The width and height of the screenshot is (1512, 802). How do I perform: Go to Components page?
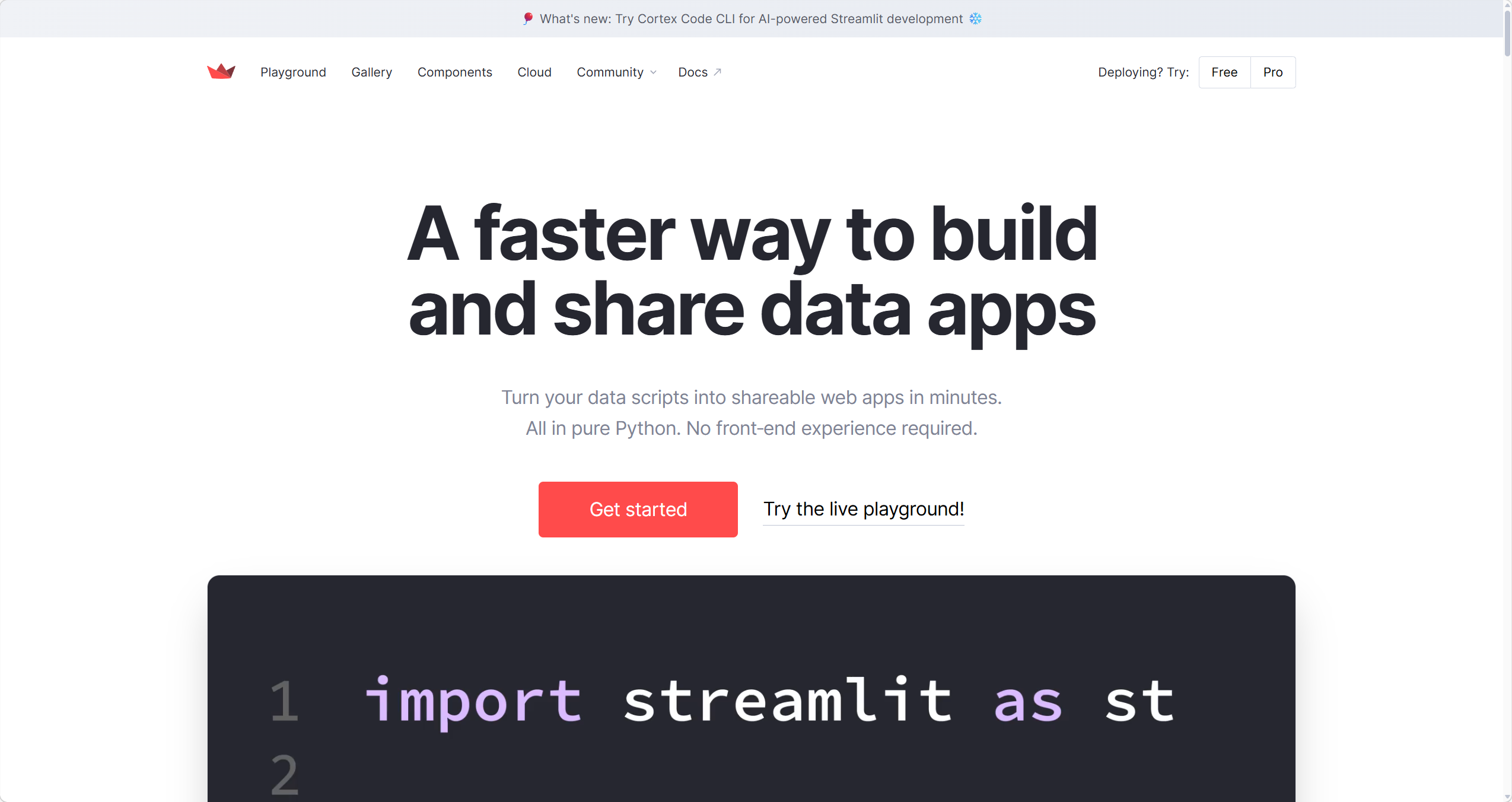(454, 72)
